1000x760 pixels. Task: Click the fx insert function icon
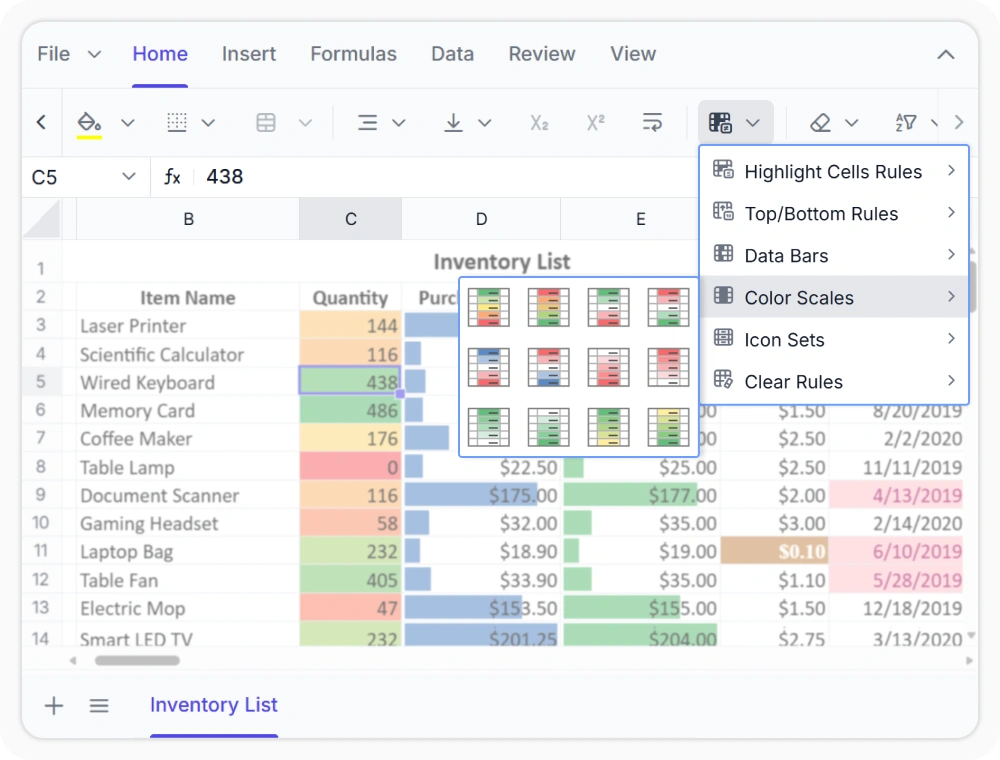pyautogui.click(x=172, y=177)
